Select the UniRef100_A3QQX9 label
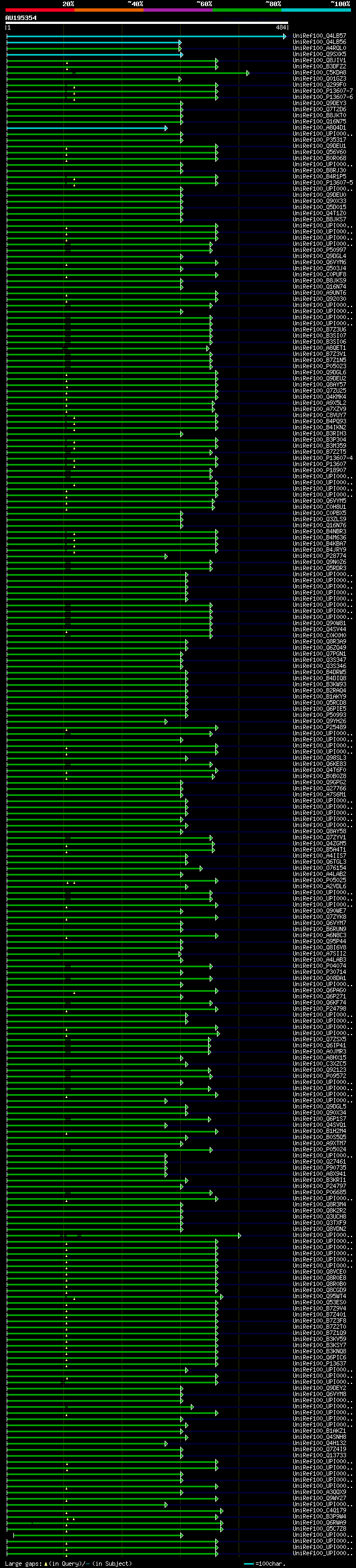This screenshot has height=1568, width=356. point(319,1492)
